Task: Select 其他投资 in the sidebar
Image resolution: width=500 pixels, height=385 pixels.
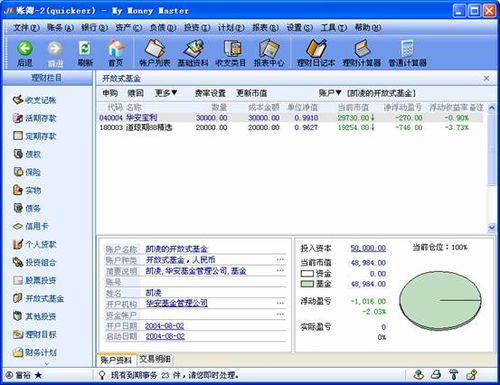Action: pyautogui.click(x=34, y=316)
